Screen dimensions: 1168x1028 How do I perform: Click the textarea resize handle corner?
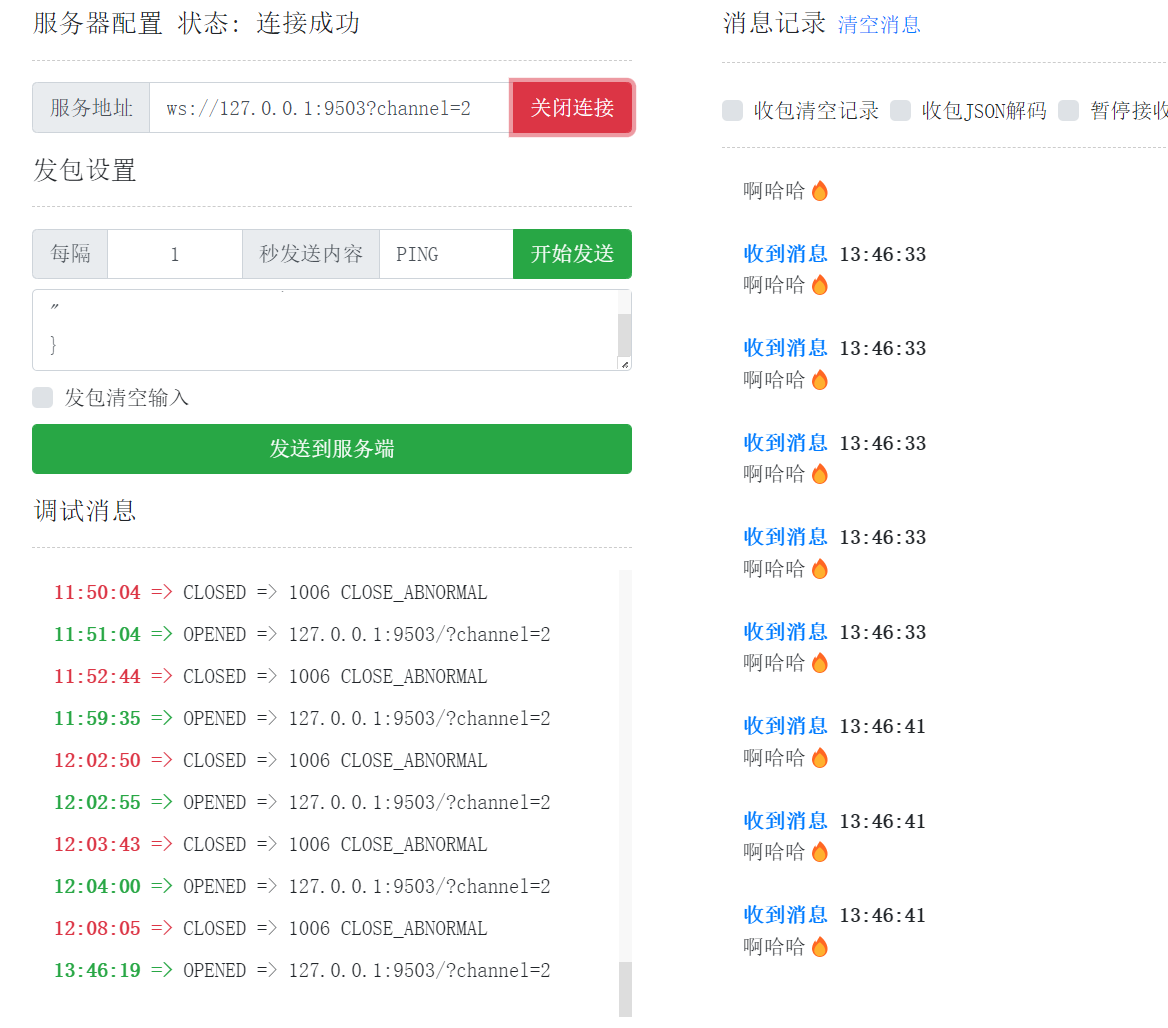click(x=625, y=364)
